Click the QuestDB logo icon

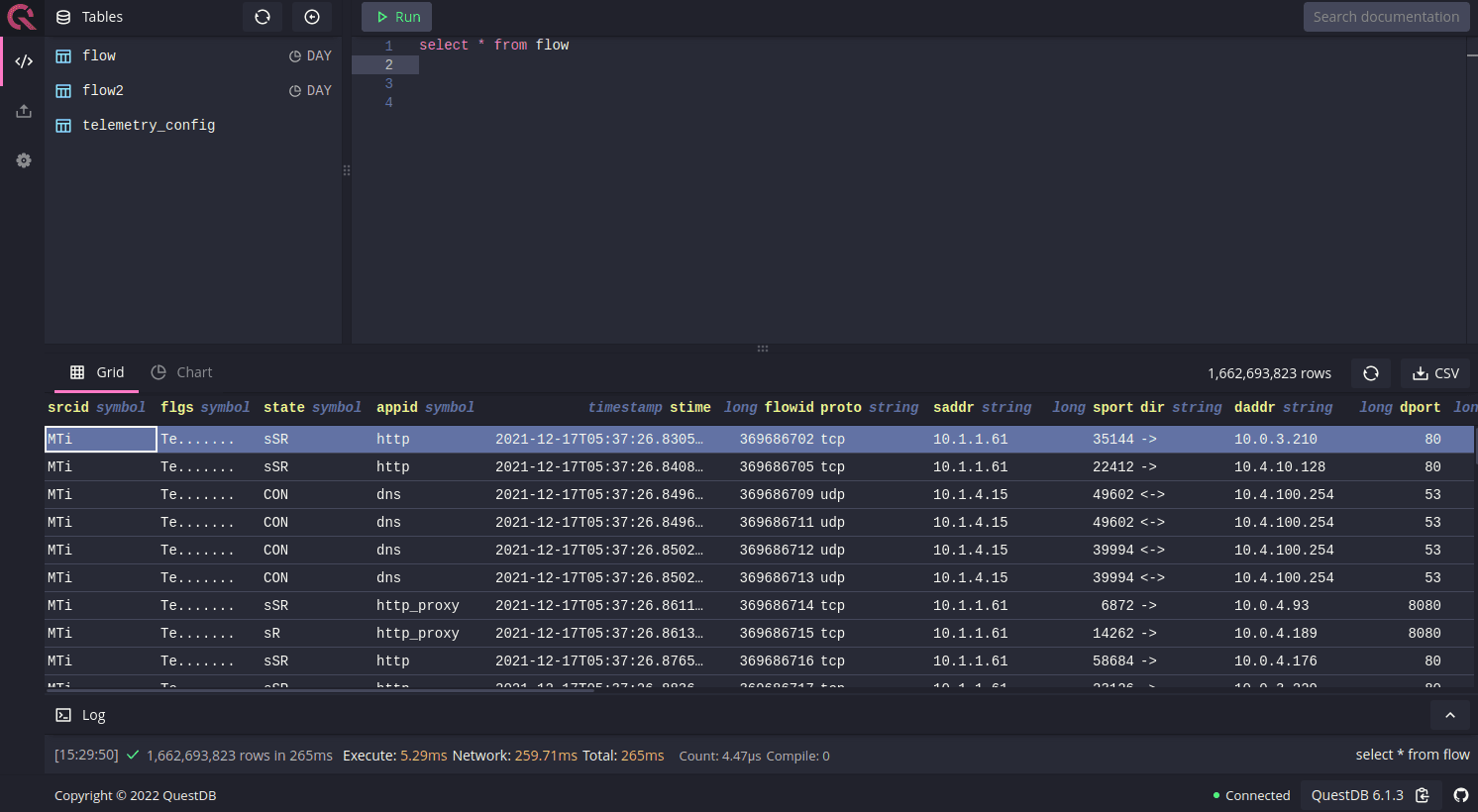[21, 17]
